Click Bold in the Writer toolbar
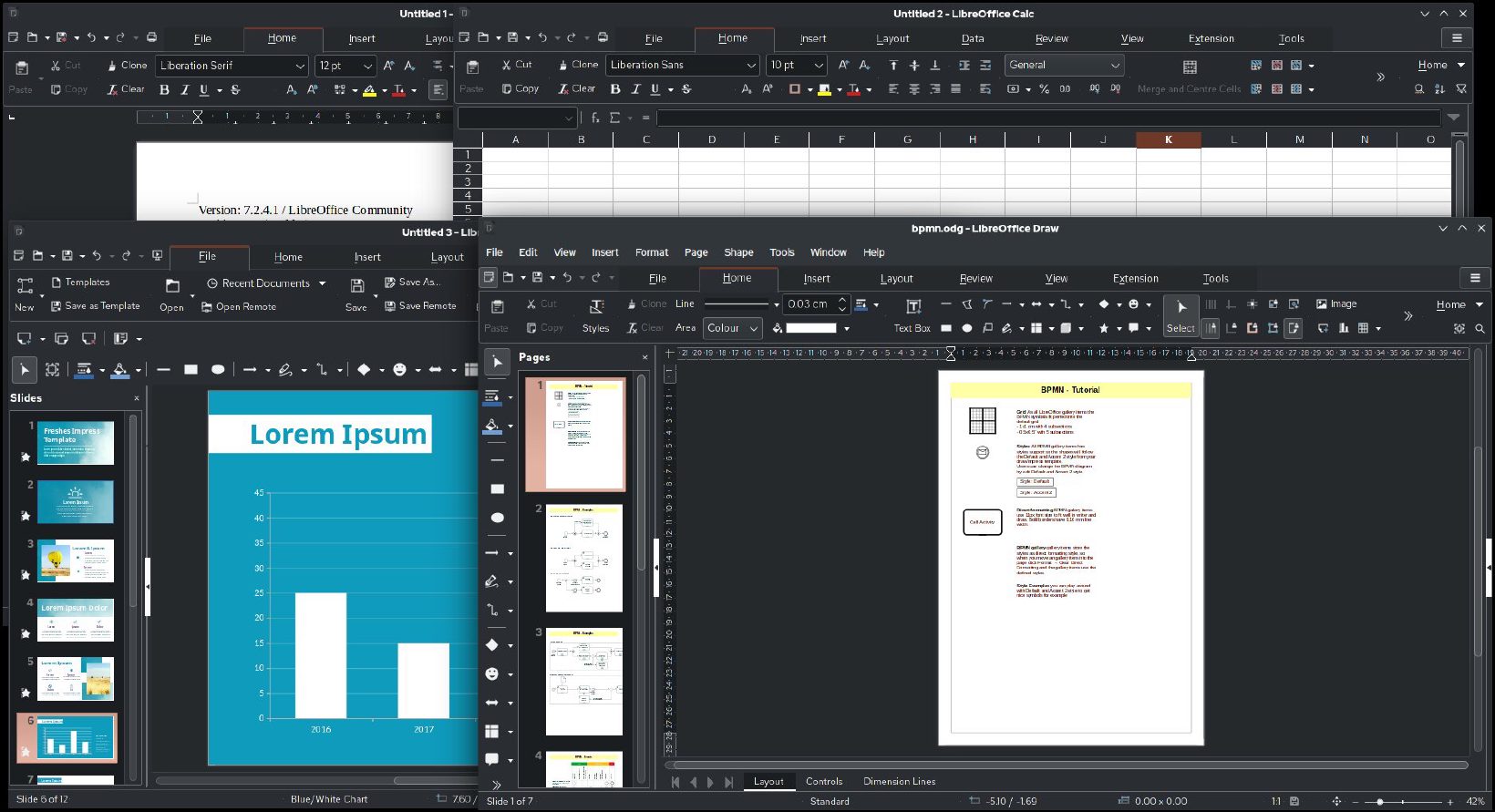This screenshot has width=1495, height=812. pyautogui.click(x=164, y=89)
